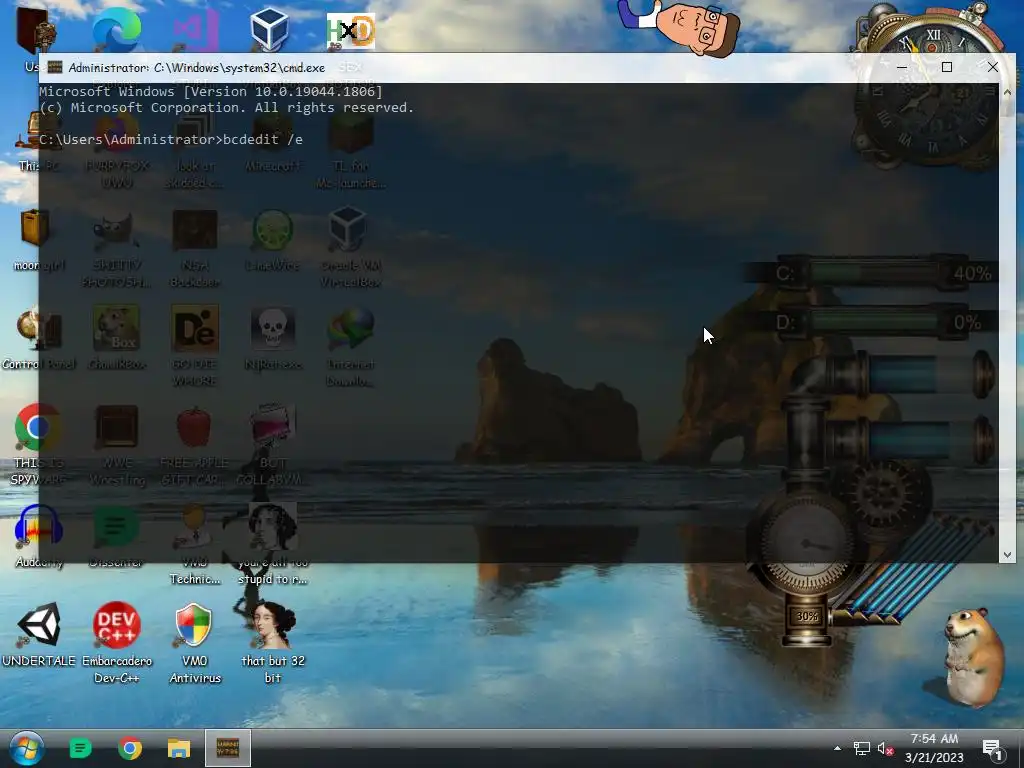The image size is (1024, 768).
Task: Open the Action Center notification icon
Action: click(x=992, y=750)
